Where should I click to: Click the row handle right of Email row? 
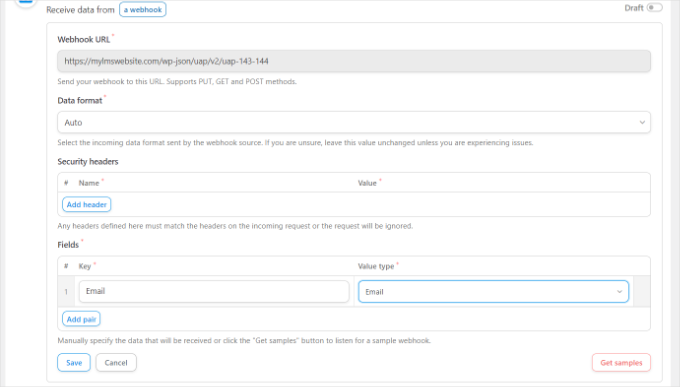642,292
